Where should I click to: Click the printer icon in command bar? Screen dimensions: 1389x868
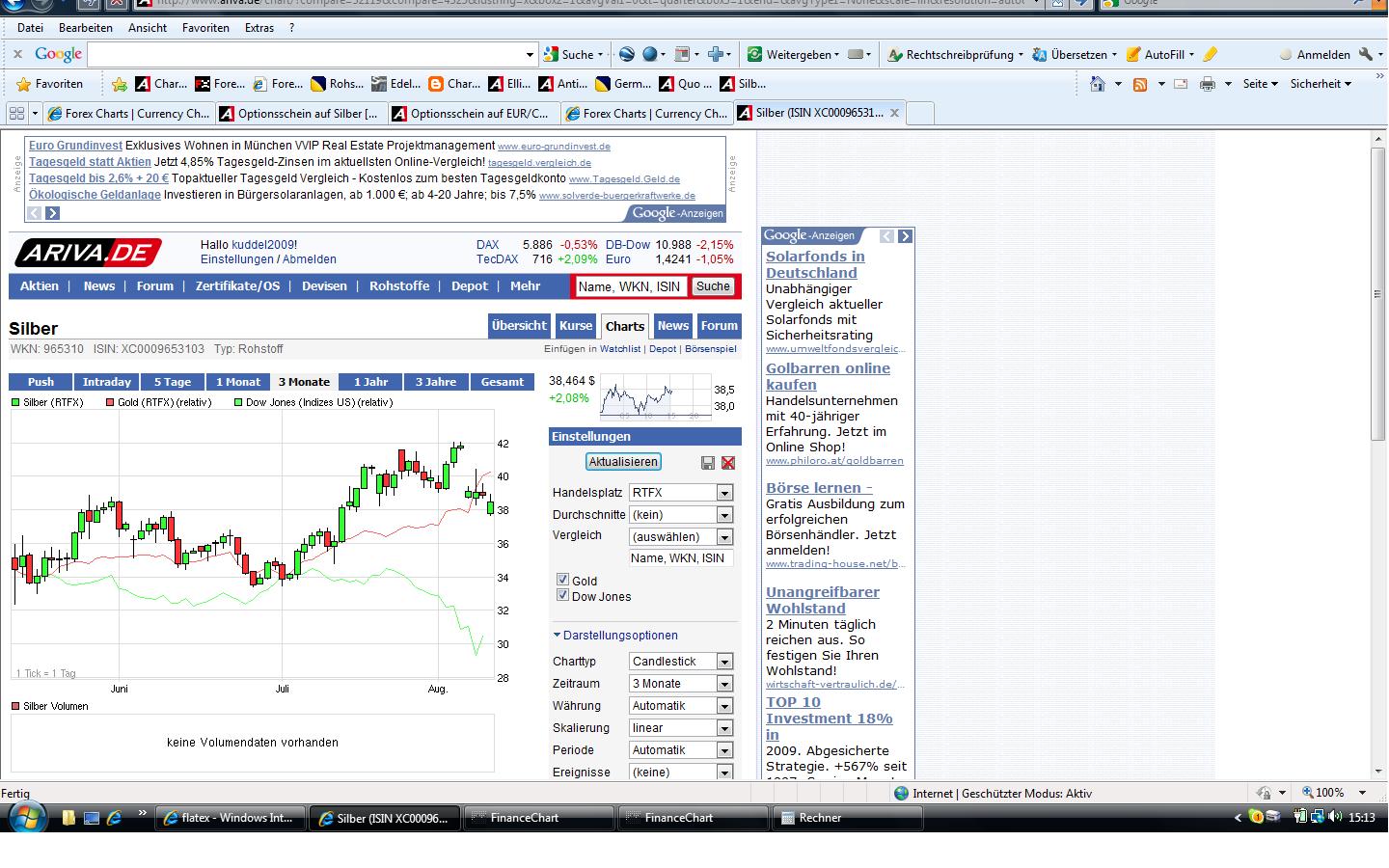(x=1208, y=84)
